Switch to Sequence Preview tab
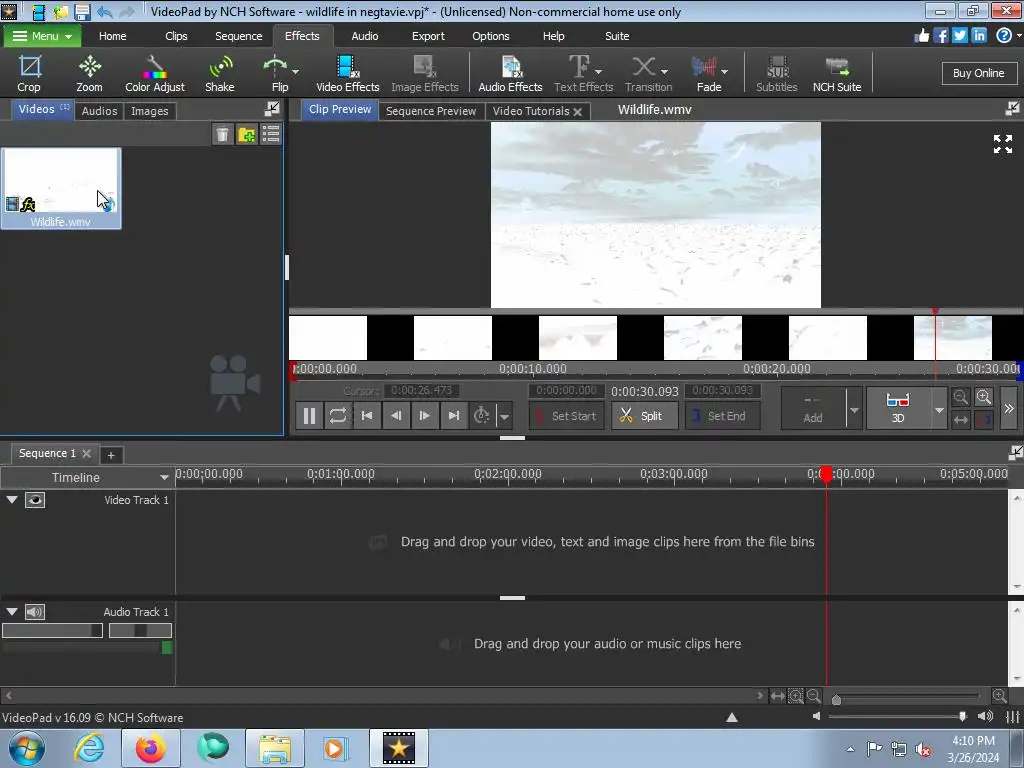The image size is (1024, 768). coord(431,111)
